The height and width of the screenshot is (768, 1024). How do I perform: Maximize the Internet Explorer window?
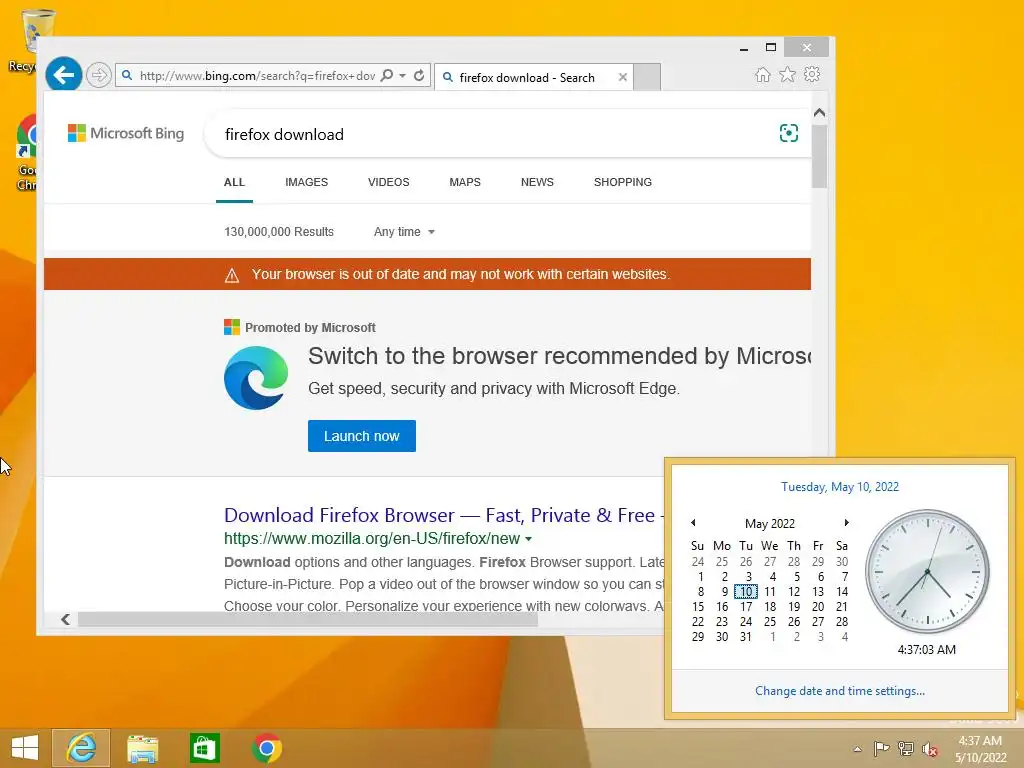[771, 47]
